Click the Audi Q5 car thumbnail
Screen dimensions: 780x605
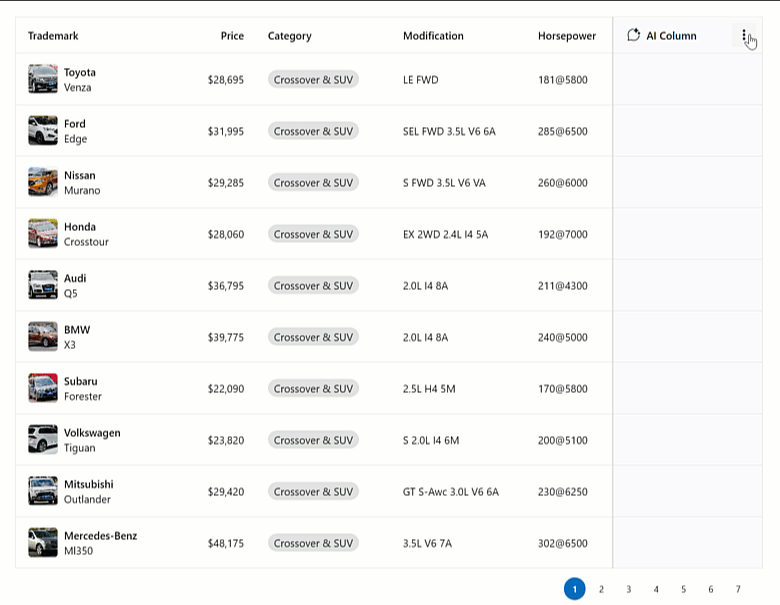tap(43, 285)
